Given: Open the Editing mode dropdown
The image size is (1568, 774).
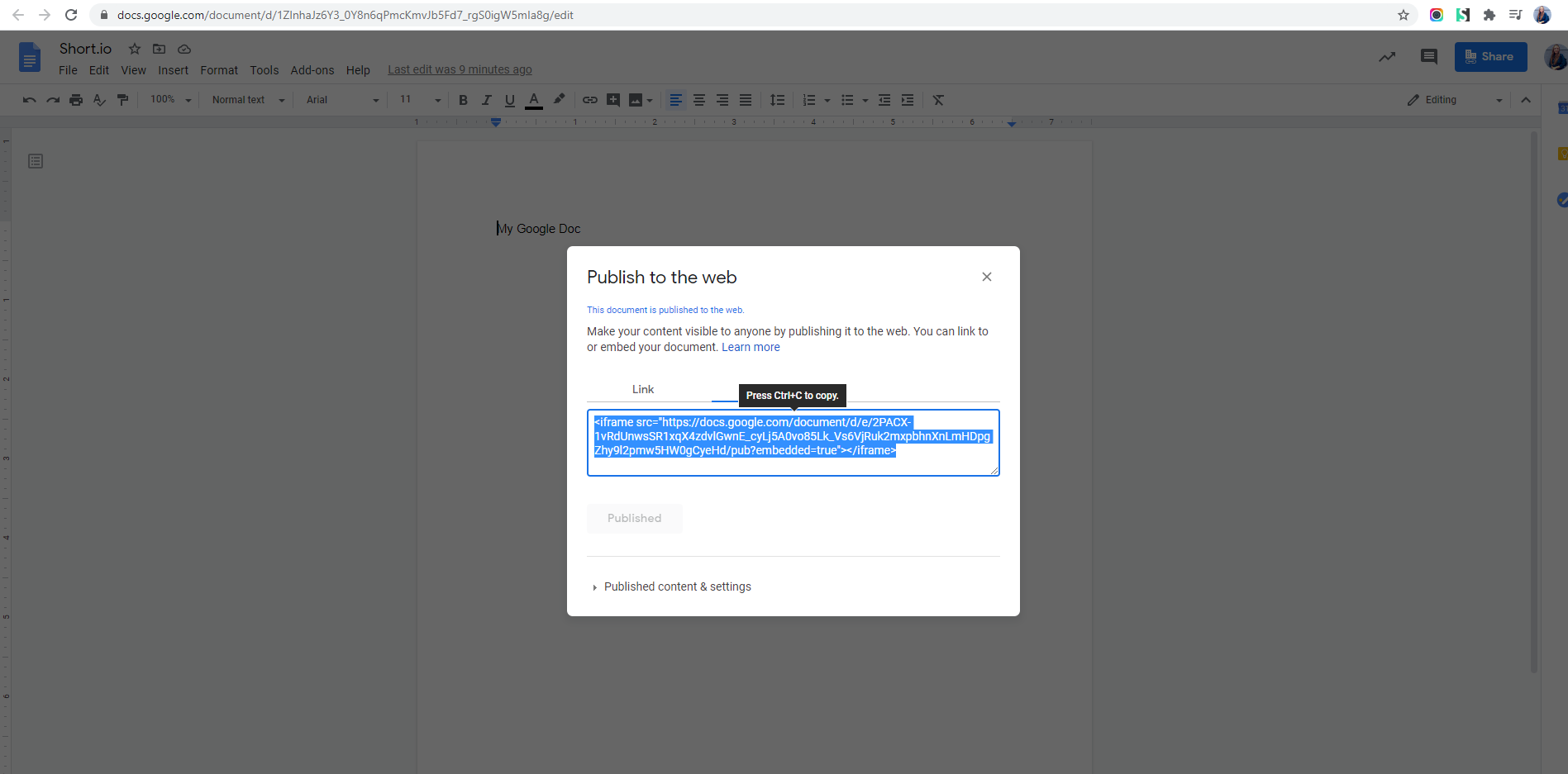Looking at the screenshot, I should (x=1455, y=100).
